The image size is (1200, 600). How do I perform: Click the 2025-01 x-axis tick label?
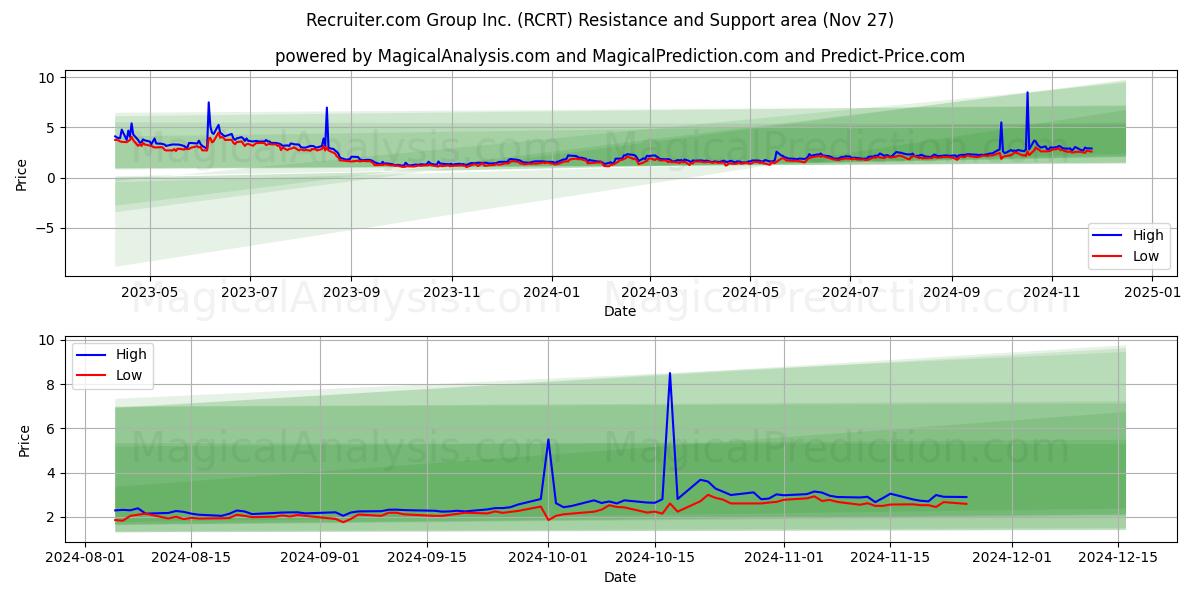point(1152,293)
